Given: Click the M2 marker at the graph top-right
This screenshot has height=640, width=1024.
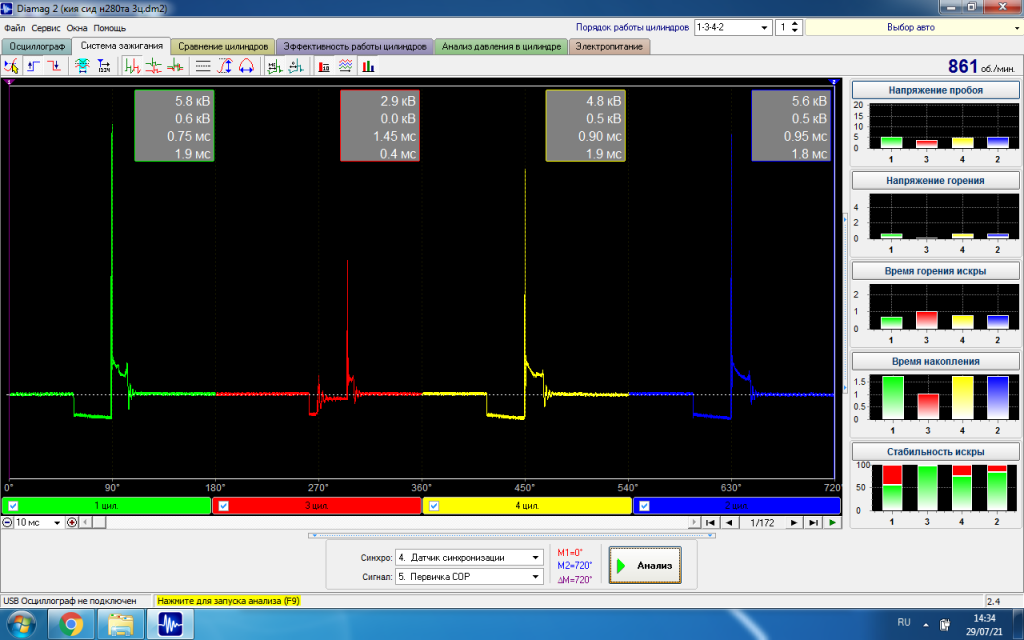Looking at the screenshot, I should point(834,82).
